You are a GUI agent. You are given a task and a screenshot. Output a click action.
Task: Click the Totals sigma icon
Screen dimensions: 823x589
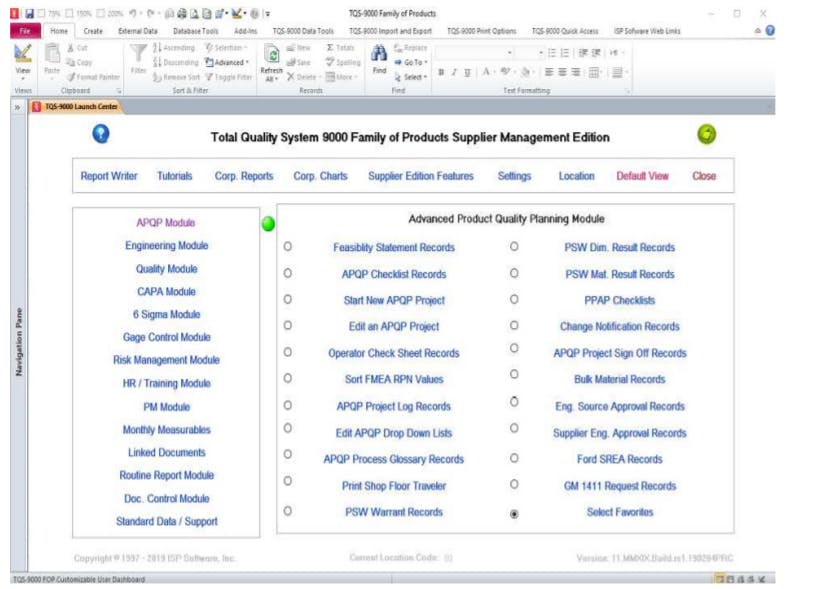330,48
